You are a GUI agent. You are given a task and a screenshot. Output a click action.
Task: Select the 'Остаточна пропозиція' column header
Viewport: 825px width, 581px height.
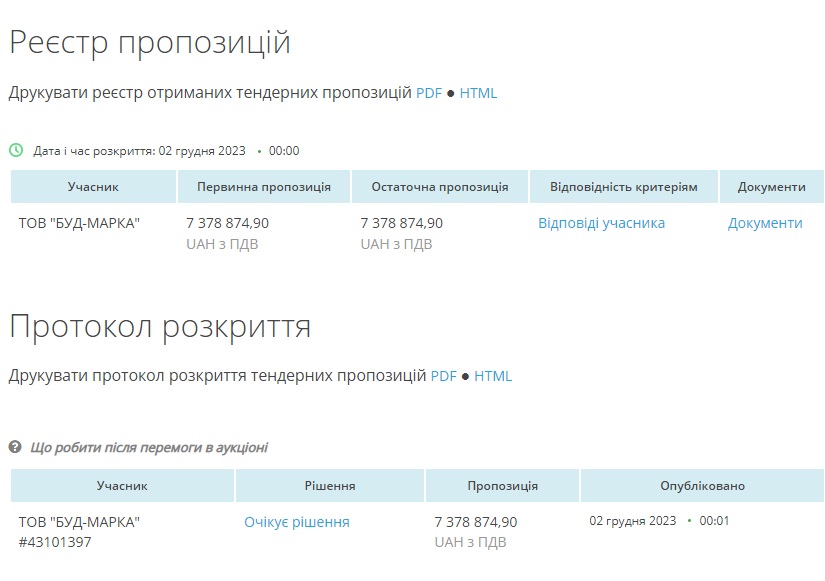440,187
